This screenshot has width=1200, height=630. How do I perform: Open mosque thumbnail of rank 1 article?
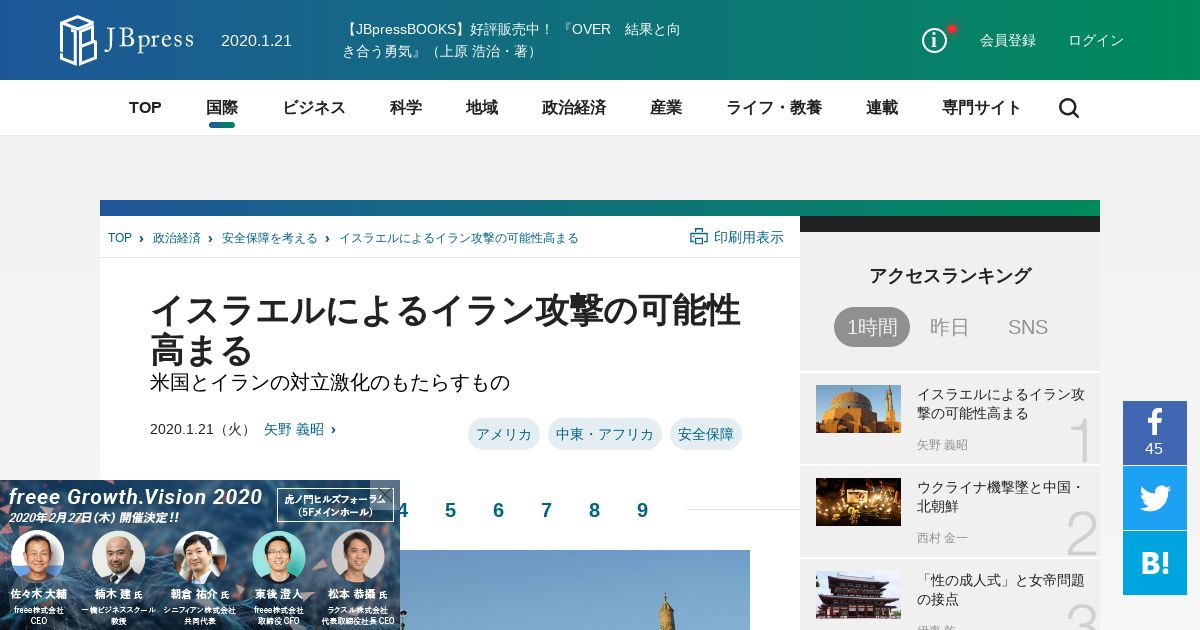(x=858, y=409)
